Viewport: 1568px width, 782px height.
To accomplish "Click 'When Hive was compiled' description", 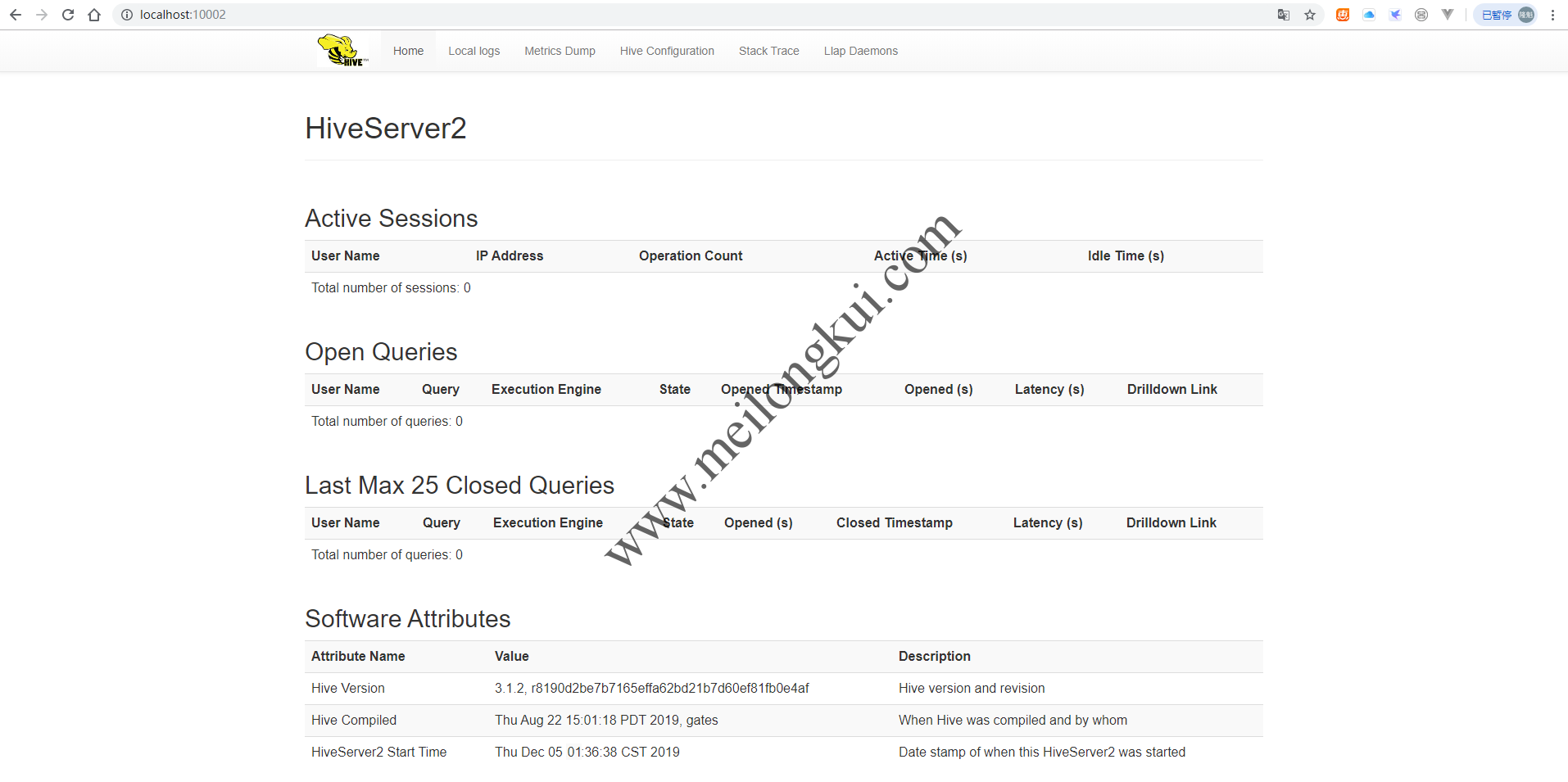I will (1013, 720).
